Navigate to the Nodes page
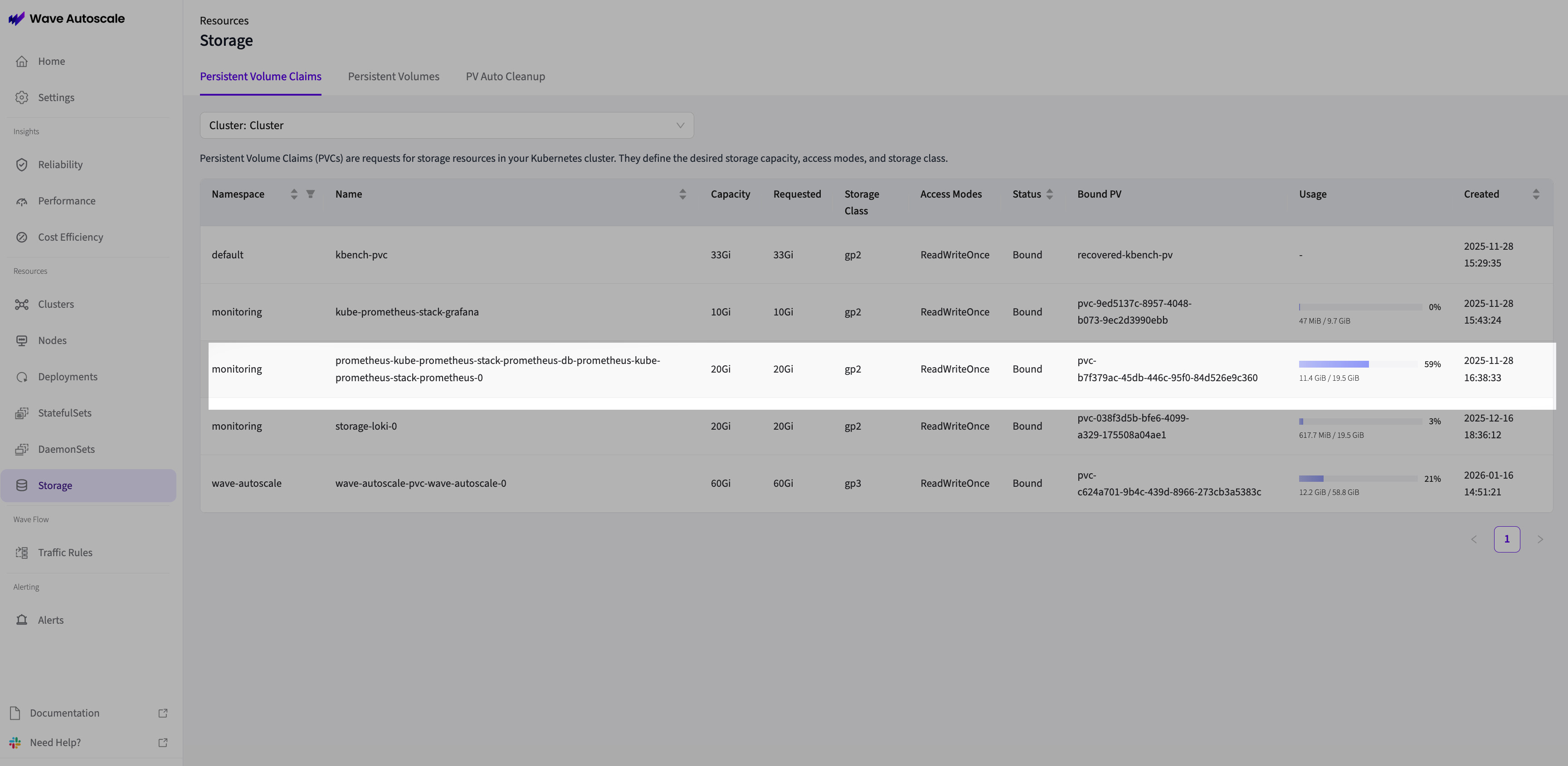This screenshot has height=766, width=1568. point(88,341)
